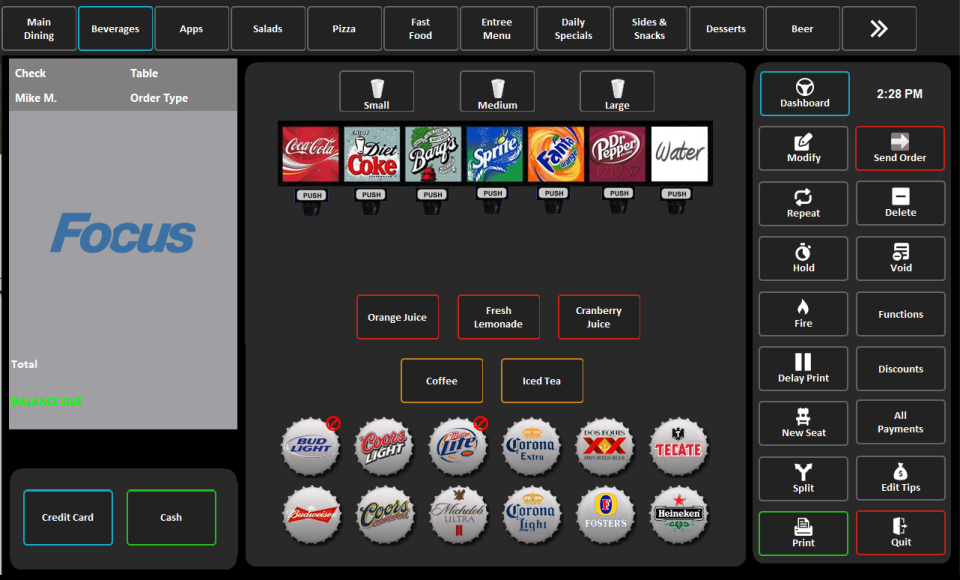Switch to Main Dining tab
The image size is (960, 580).
point(39,29)
